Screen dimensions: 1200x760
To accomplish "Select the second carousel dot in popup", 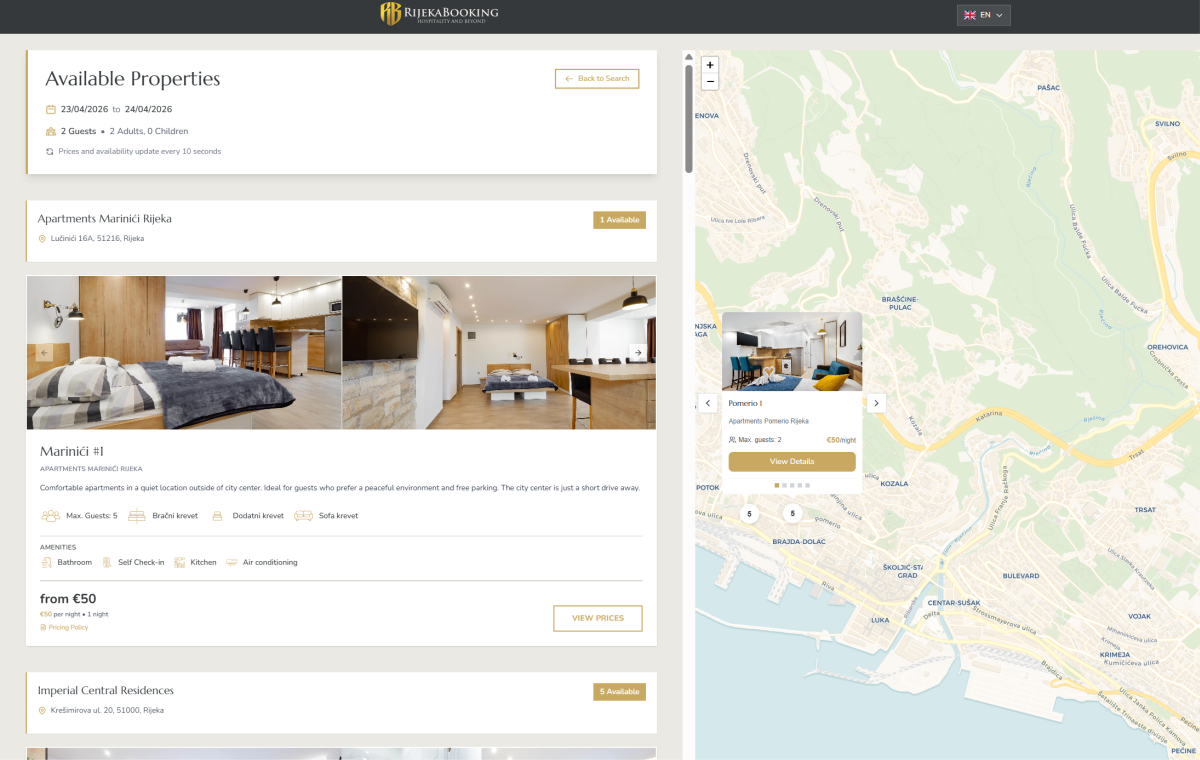I will click(x=784, y=485).
